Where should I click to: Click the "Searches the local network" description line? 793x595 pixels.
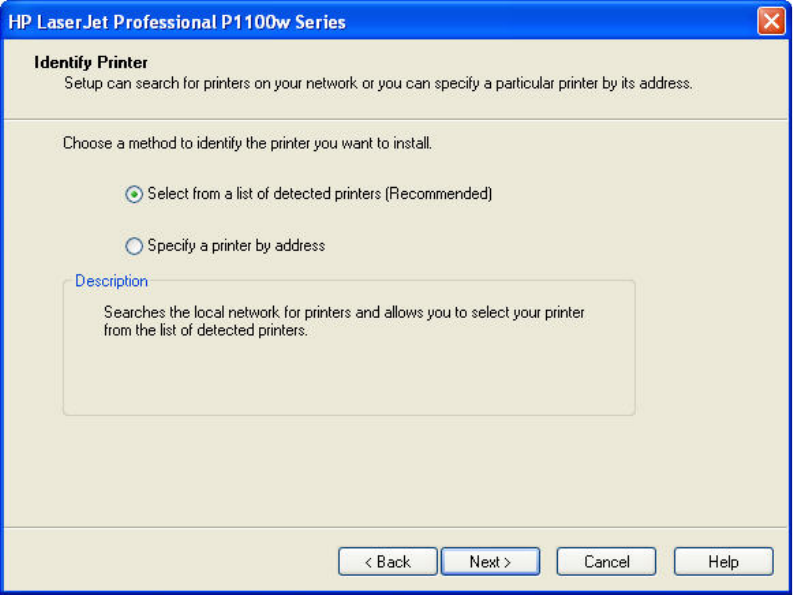click(x=343, y=312)
